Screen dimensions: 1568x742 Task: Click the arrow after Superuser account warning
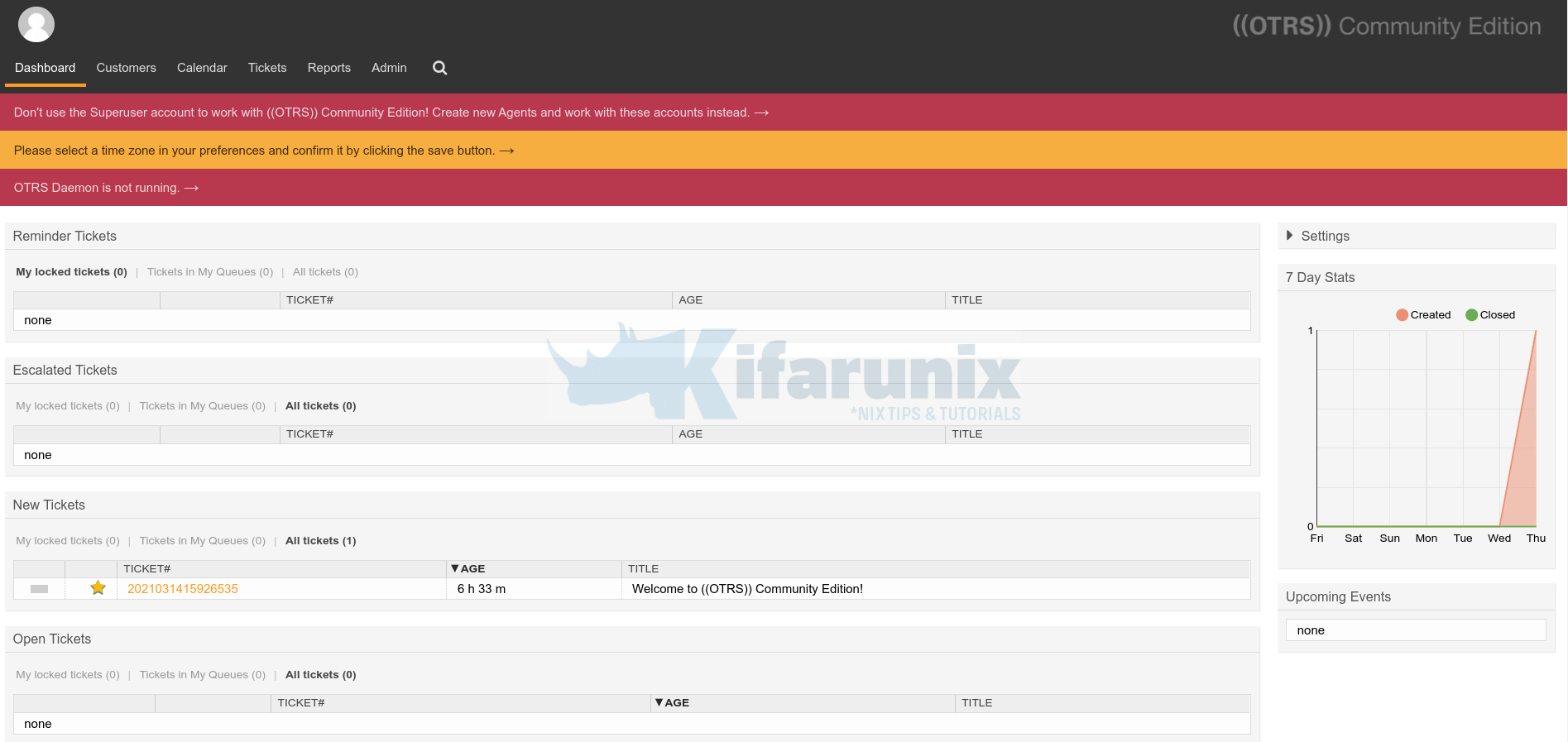pos(761,112)
